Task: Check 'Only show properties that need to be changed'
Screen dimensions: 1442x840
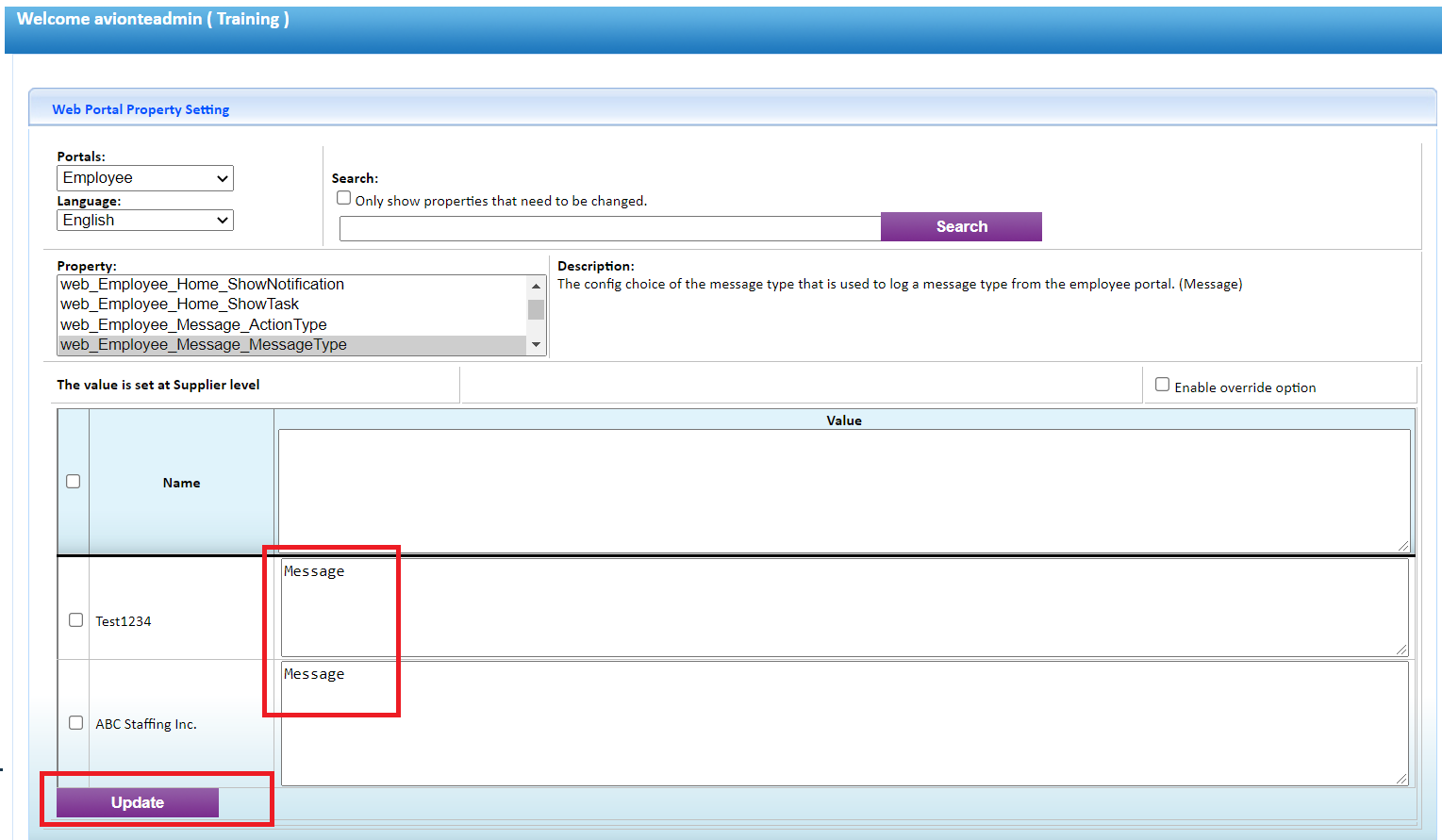Action: coord(344,198)
